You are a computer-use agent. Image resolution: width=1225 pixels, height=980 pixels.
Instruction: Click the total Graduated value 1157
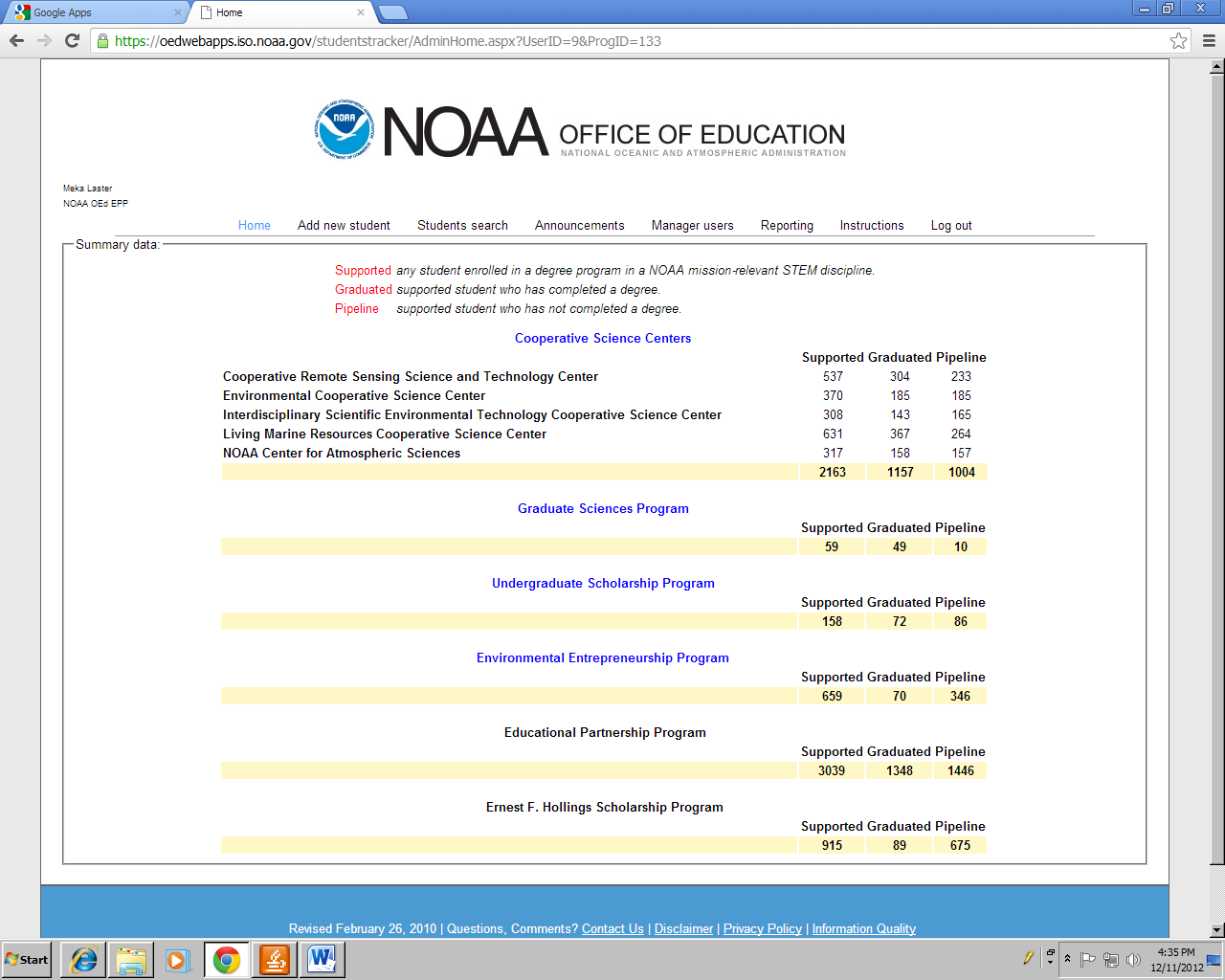point(901,473)
